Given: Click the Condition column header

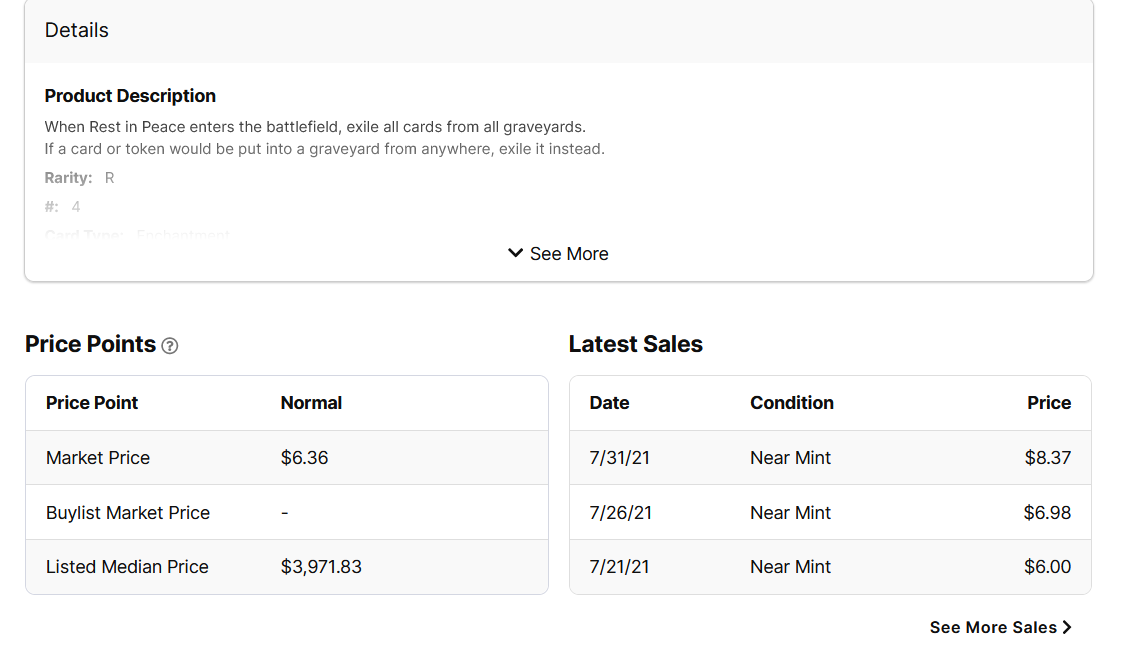Looking at the screenshot, I should pos(791,403).
